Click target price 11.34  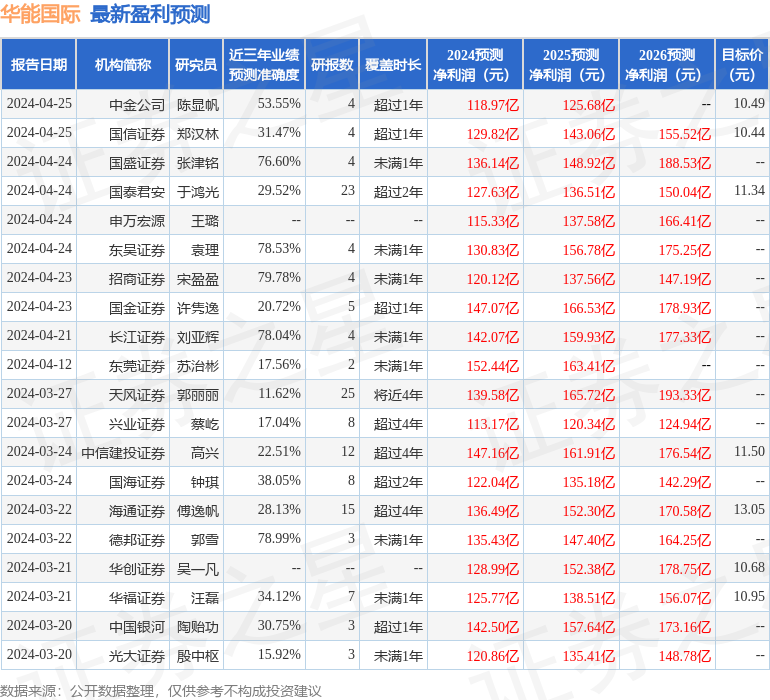749,191
